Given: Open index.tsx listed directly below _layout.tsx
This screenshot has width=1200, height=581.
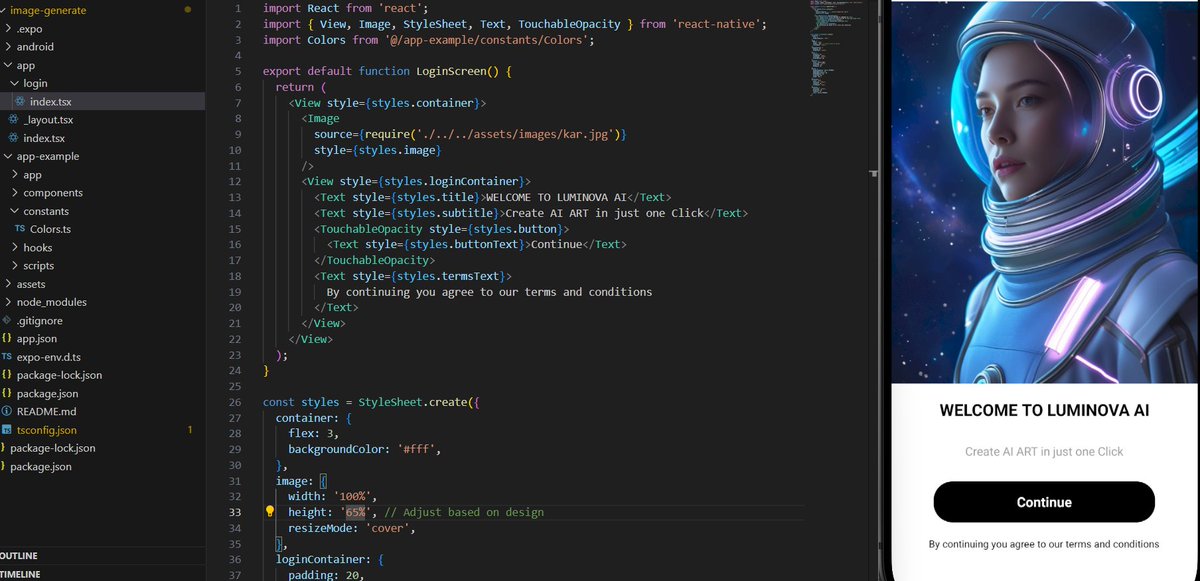Looking at the screenshot, I should 44,138.
